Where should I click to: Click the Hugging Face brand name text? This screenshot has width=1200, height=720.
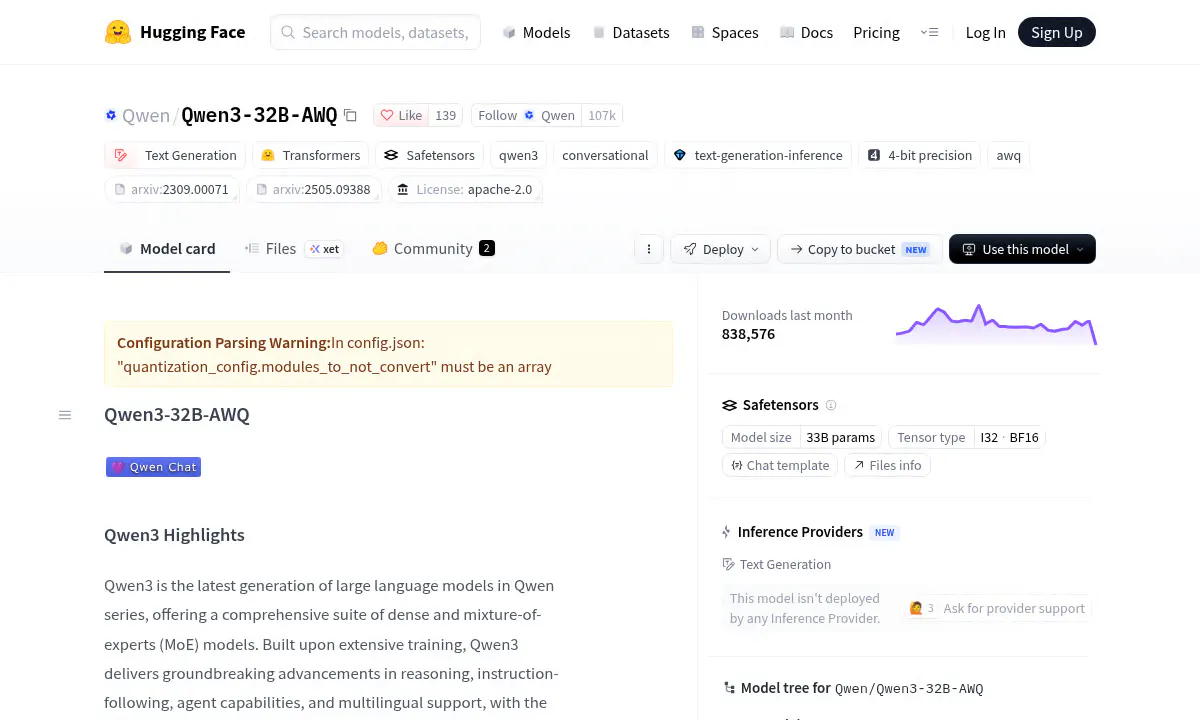pyautogui.click(x=192, y=32)
